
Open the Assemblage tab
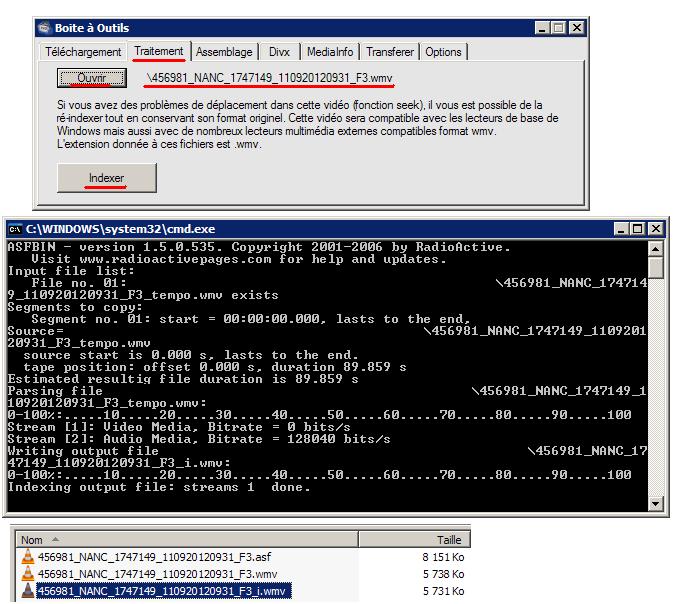(x=224, y=52)
